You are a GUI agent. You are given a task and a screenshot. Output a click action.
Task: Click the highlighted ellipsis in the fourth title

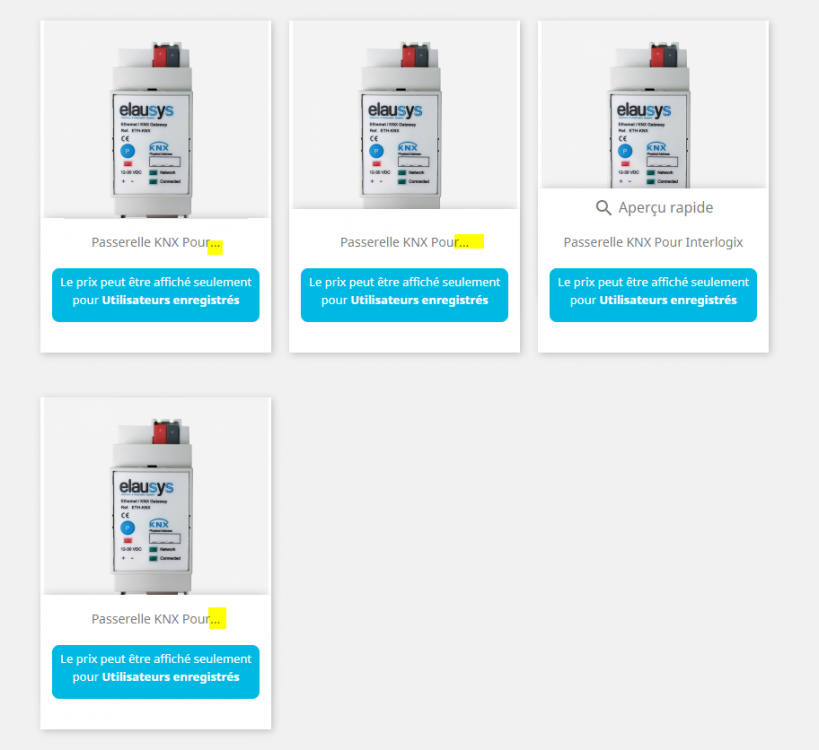pos(217,618)
